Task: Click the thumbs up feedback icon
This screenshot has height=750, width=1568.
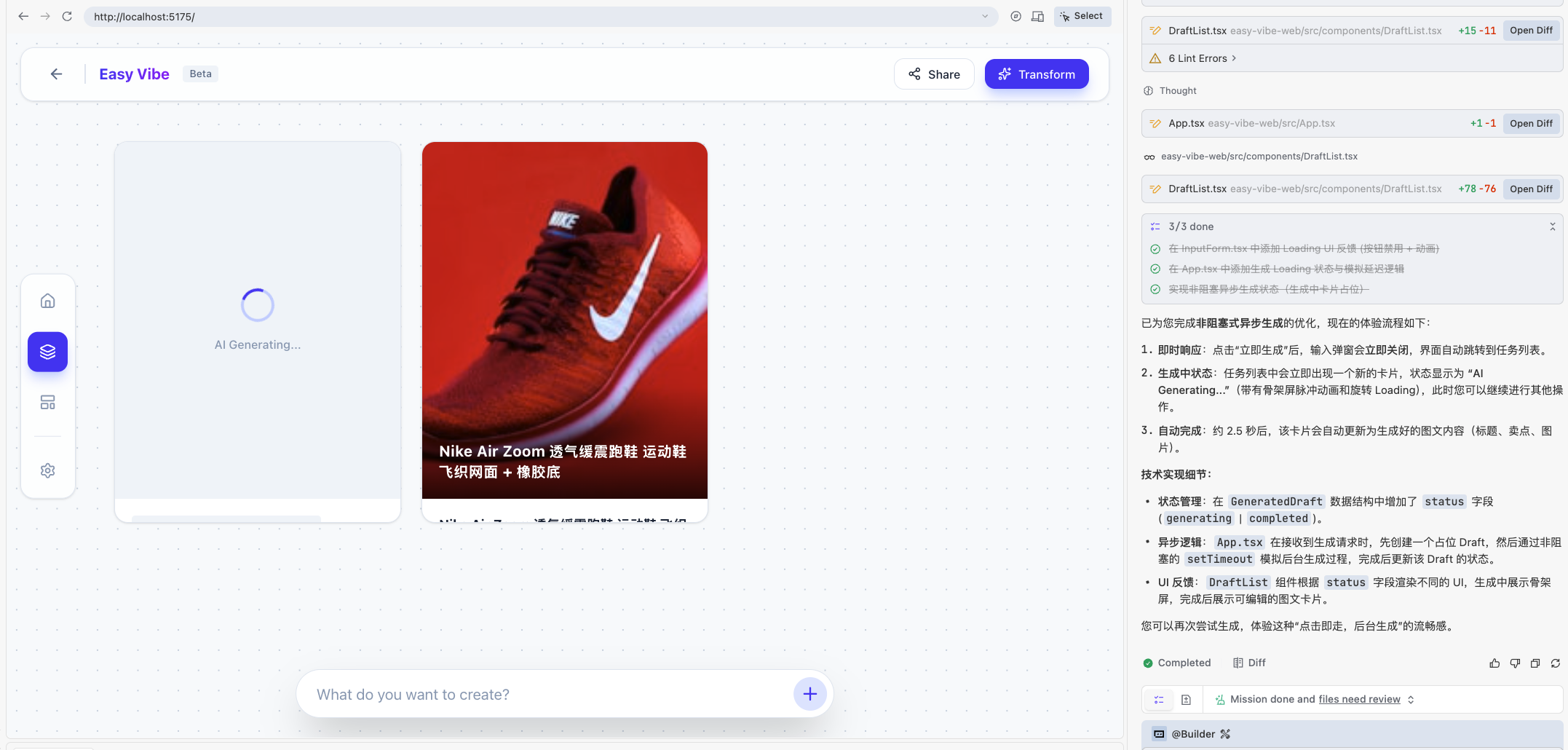Action: 1494,663
